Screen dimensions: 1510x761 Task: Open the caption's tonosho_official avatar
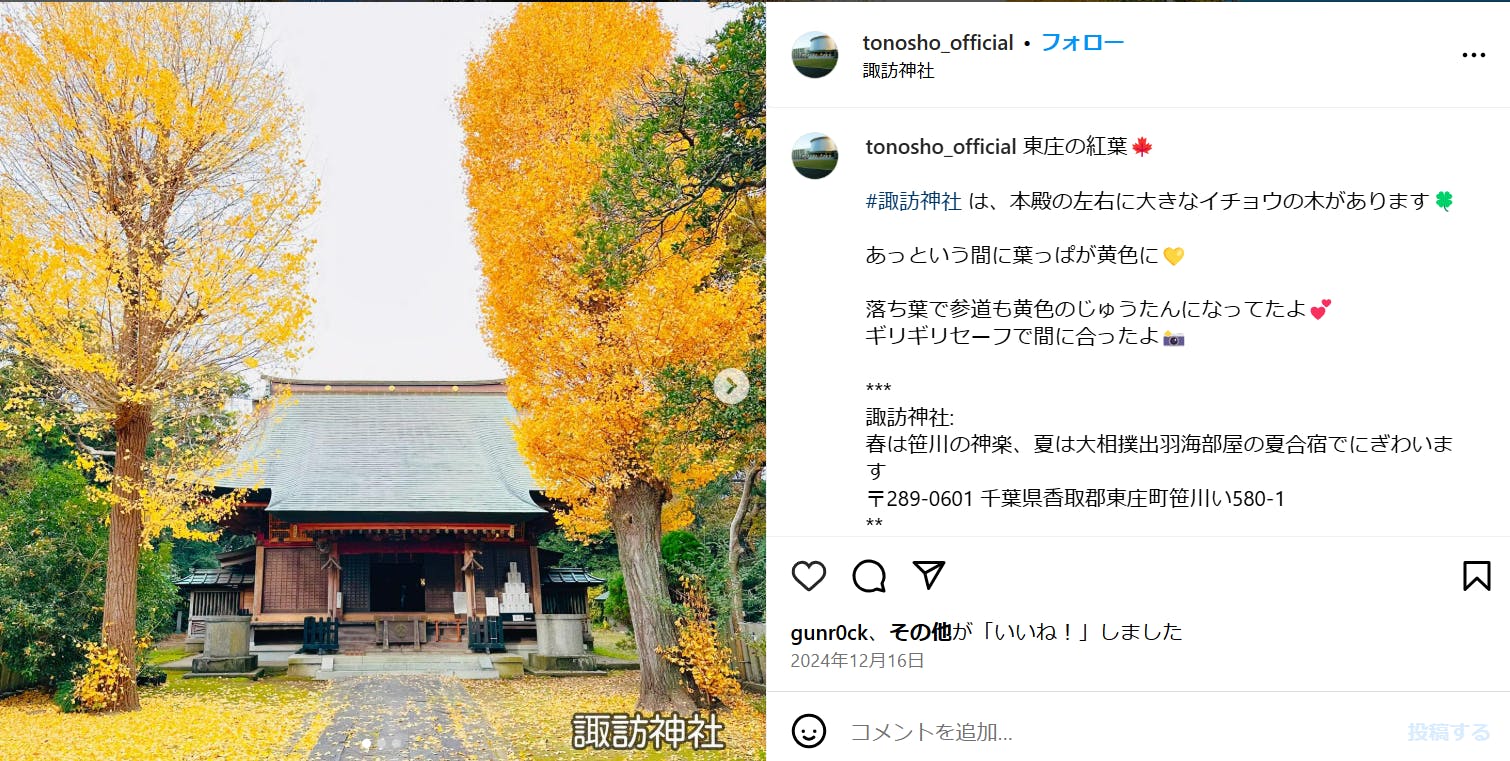[815, 156]
